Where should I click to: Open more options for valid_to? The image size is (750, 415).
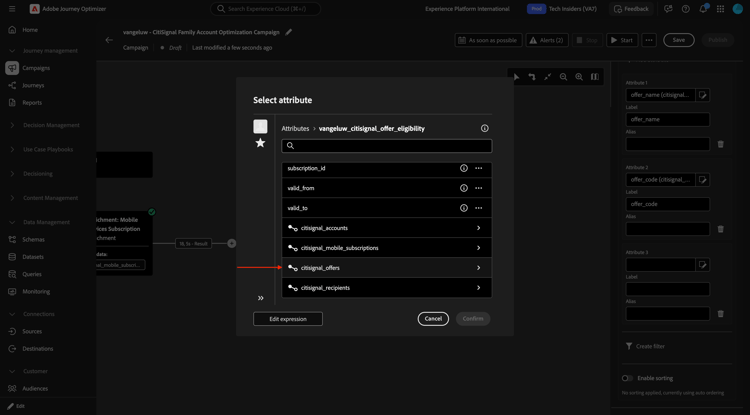[478, 208]
